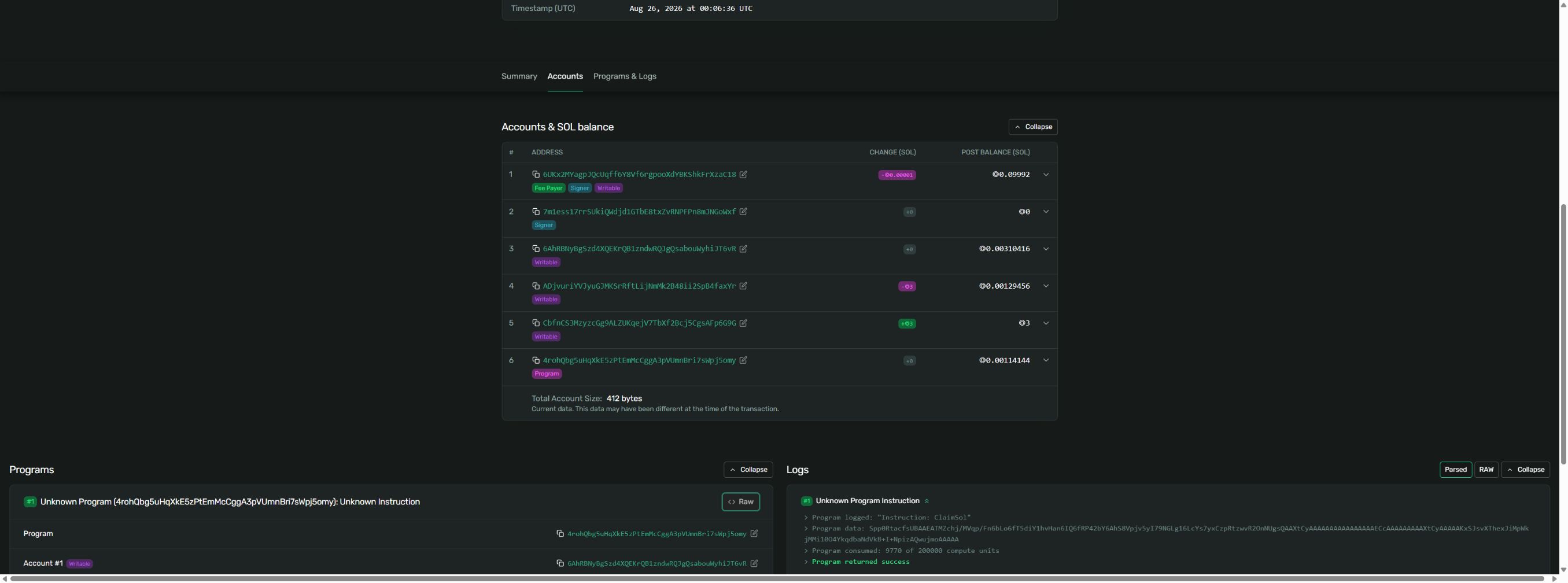Screen dimensions: 1568x583
Task: Click the Fee Payer badge
Action: [x=548, y=188]
